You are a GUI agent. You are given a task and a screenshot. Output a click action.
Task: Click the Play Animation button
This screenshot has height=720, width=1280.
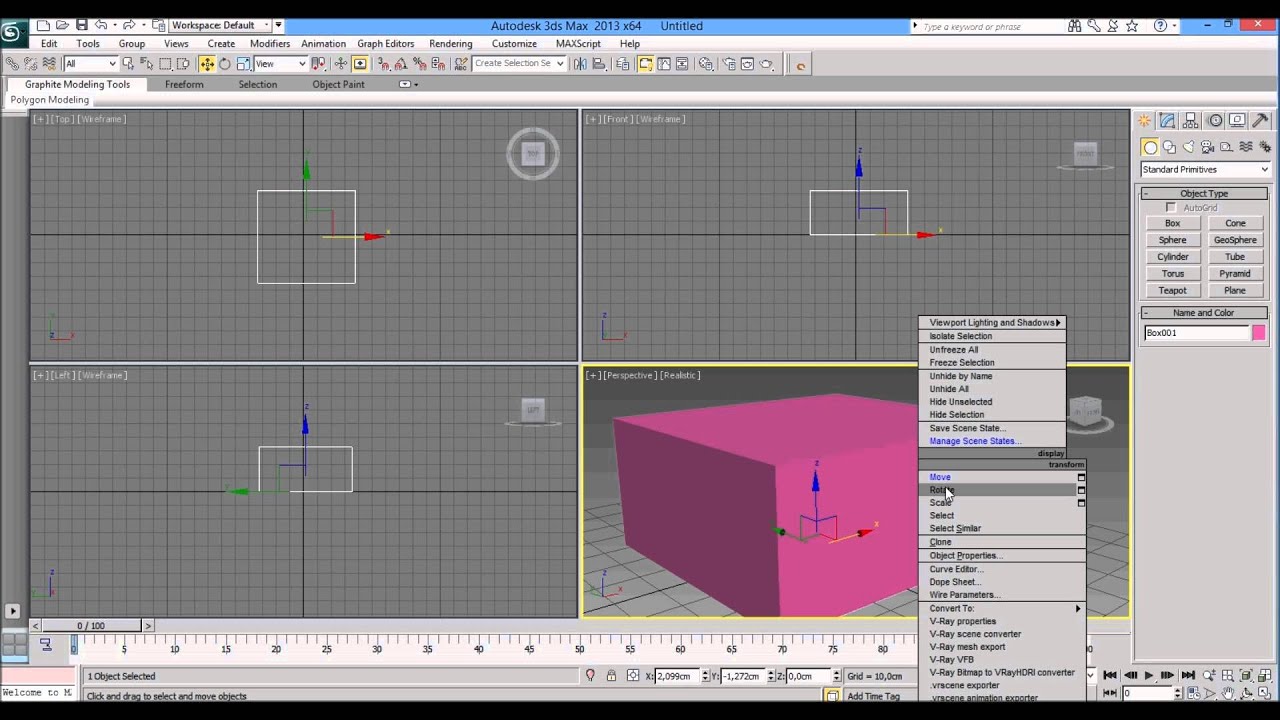[1148, 676]
